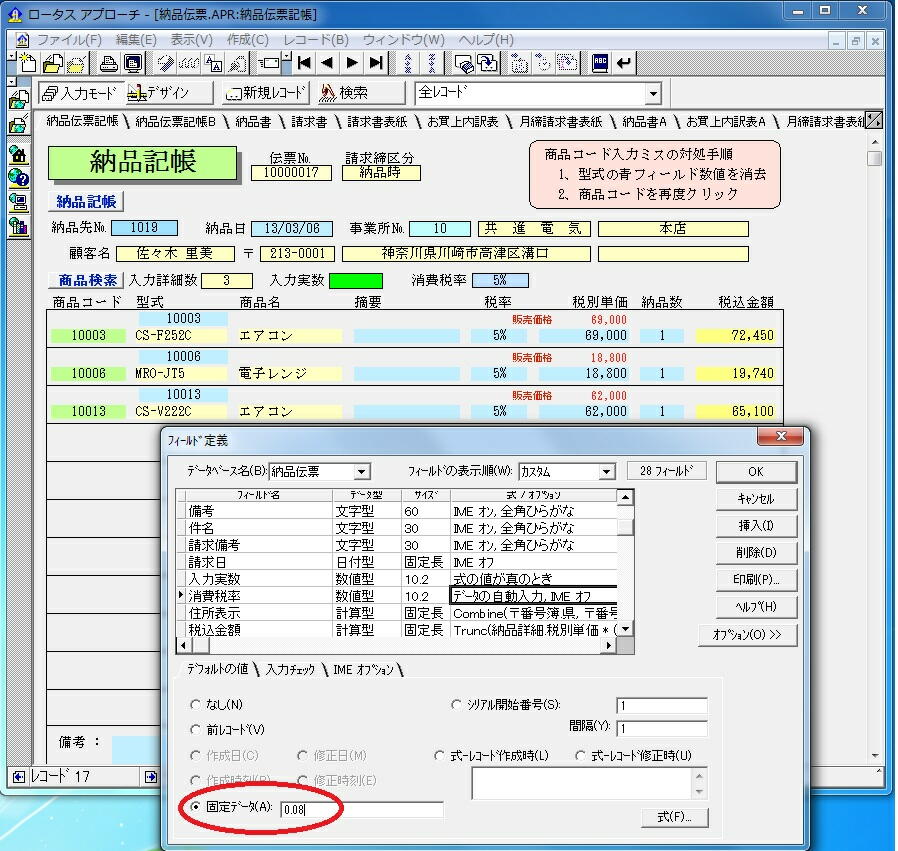The image size is (898, 851).
Task: Click the 商品検索 button
Action: (x=86, y=280)
